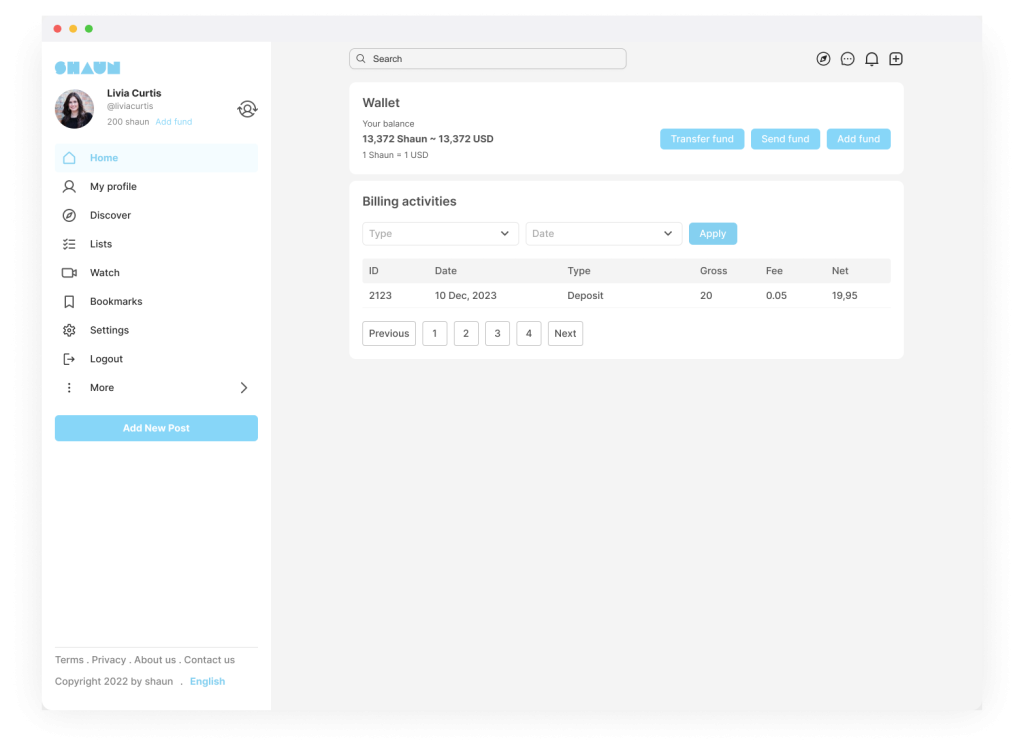Click into the Search field

(488, 59)
